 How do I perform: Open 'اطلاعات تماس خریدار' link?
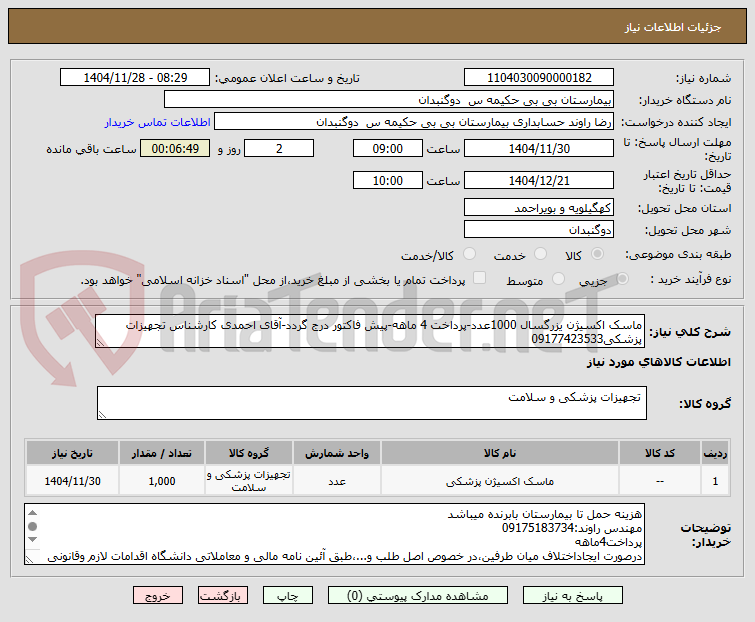[157, 122]
